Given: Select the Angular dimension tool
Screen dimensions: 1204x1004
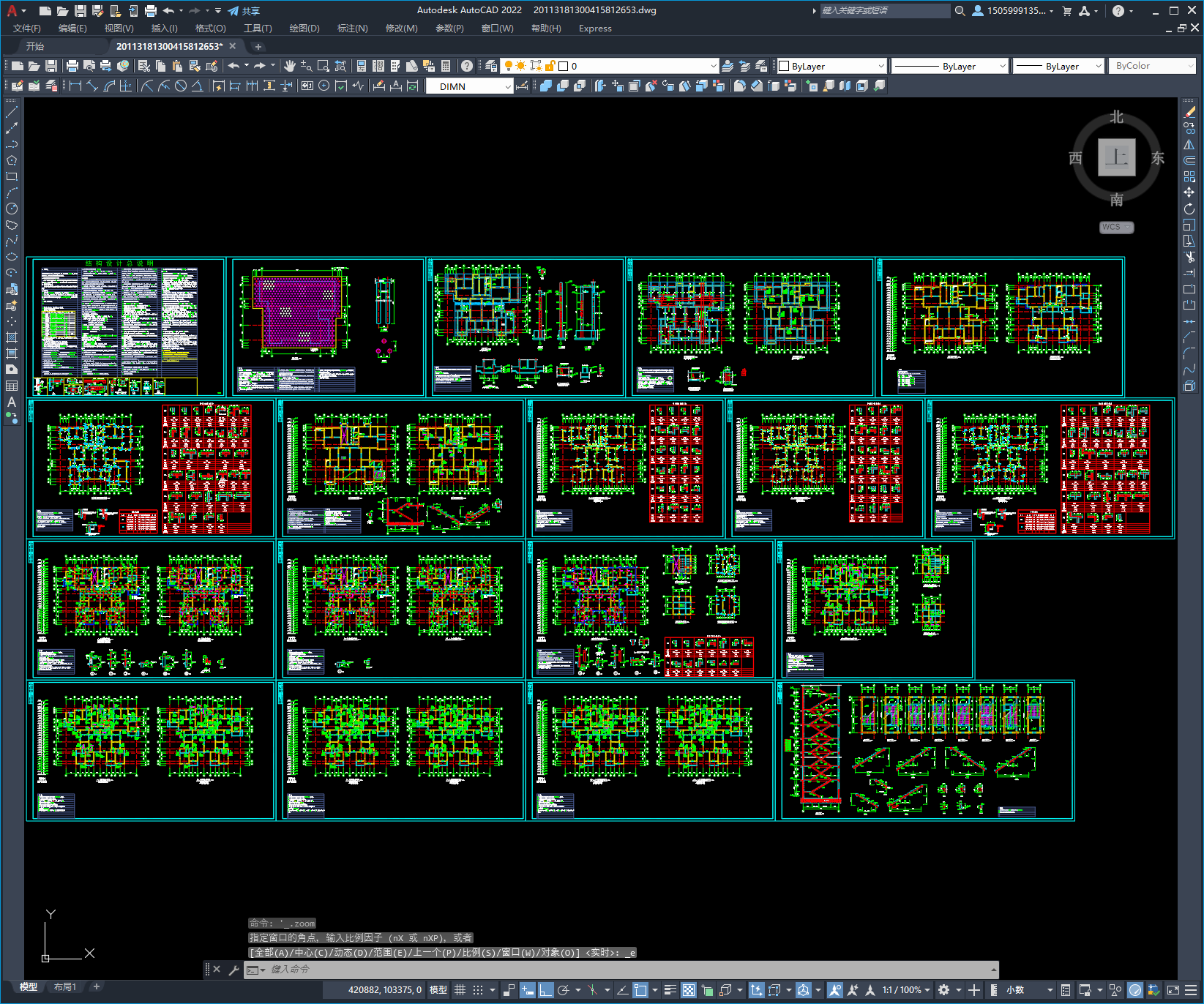Looking at the screenshot, I should pyautogui.click(x=198, y=86).
